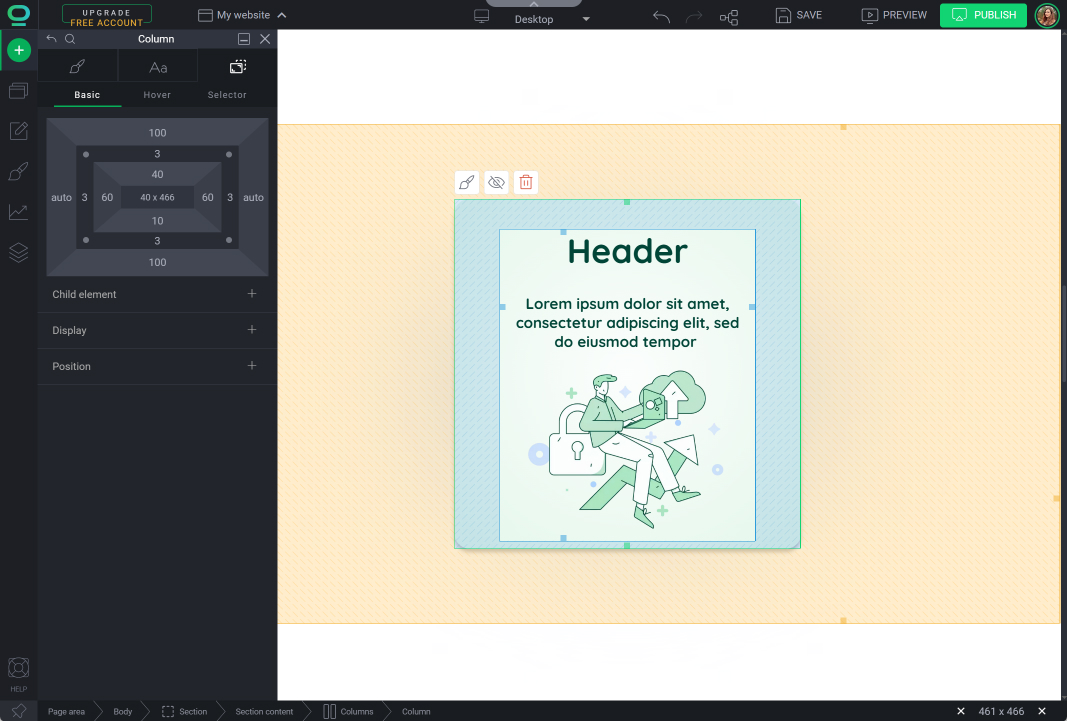Screen dimensions: 1067x721
Task: Select Body in breadcrumb
Action: pos(123,711)
